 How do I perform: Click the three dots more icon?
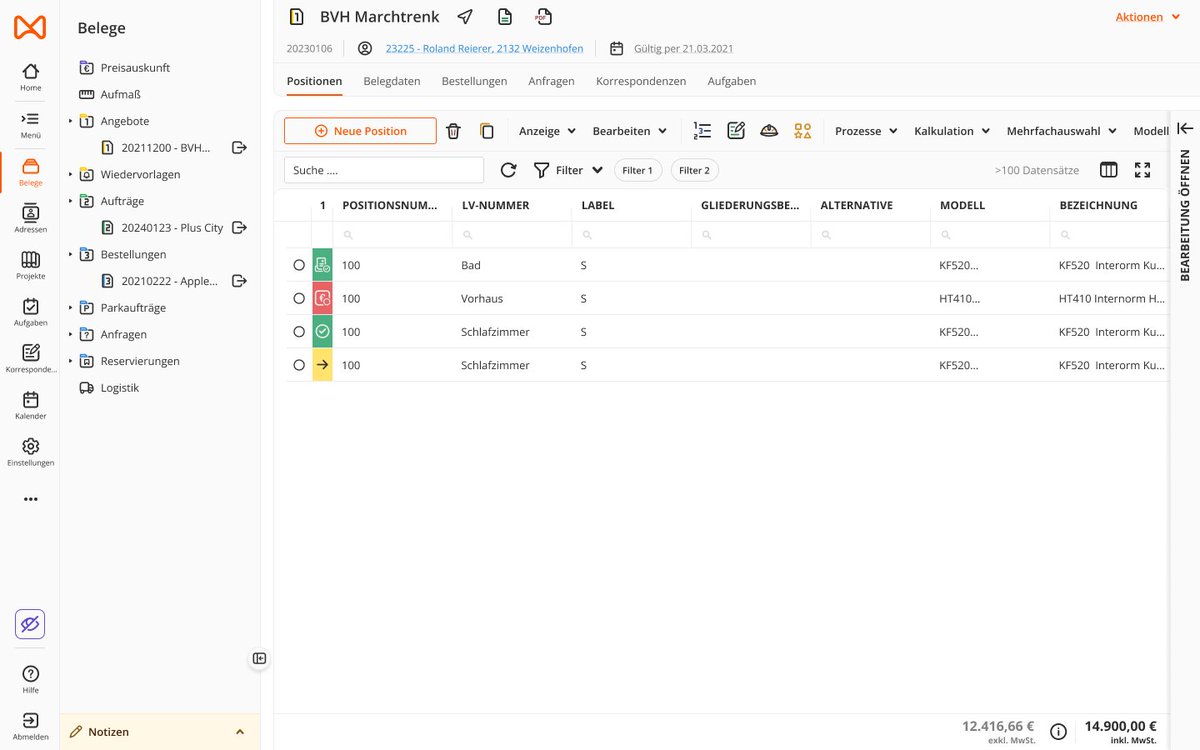tap(30, 499)
